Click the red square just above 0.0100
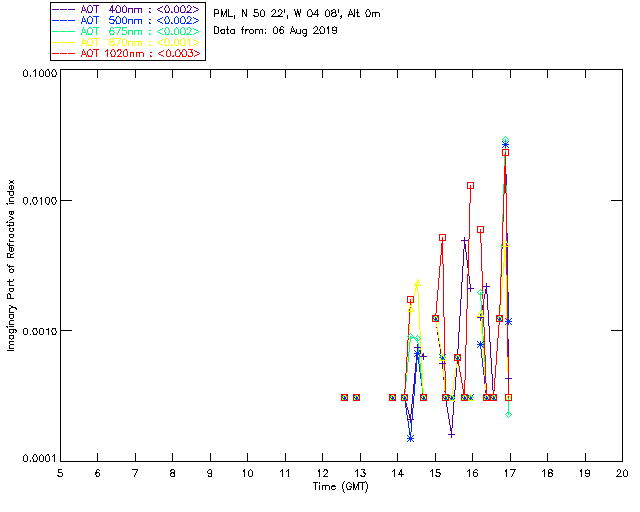The height and width of the screenshot is (512, 640). [470, 186]
